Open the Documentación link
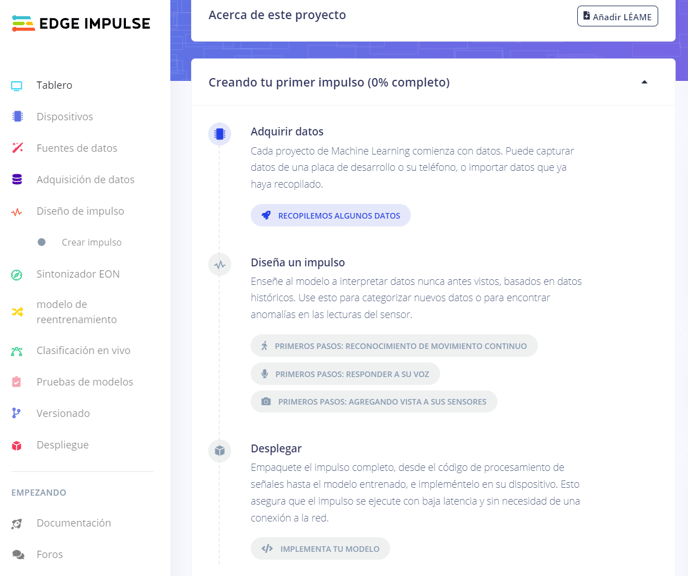Screen dimensions: 688x576 click(x=74, y=523)
